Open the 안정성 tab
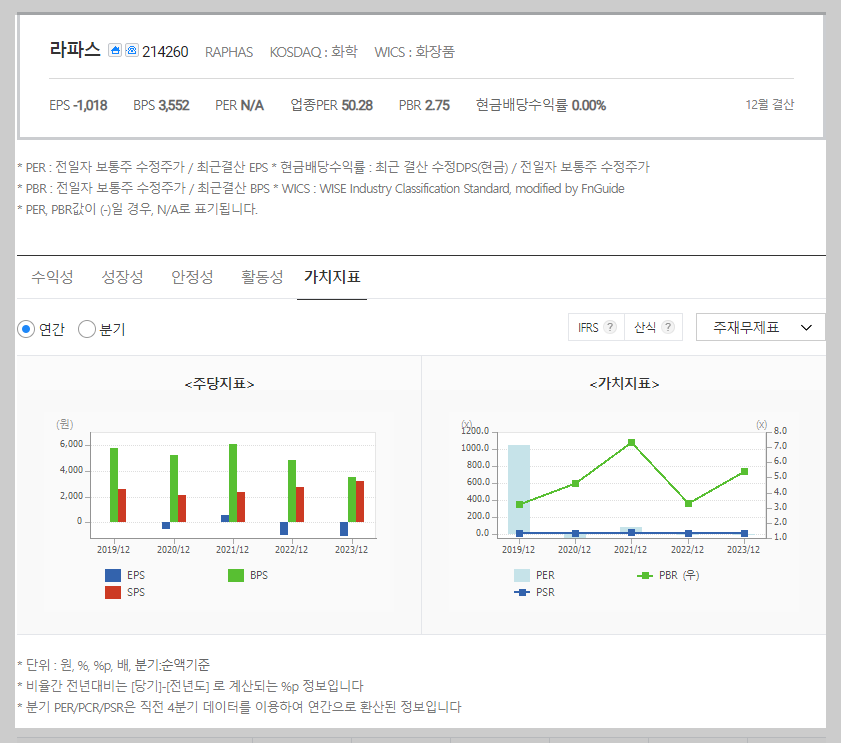 point(191,277)
